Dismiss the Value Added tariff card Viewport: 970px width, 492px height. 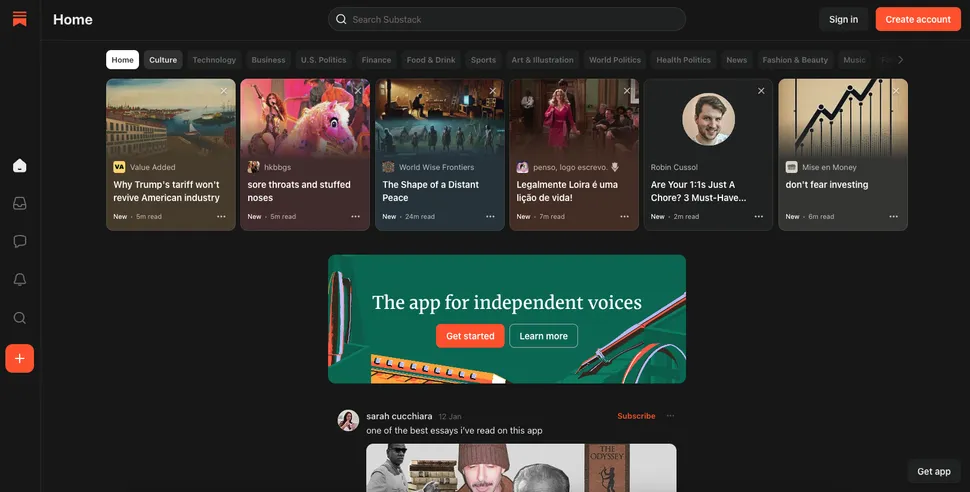click(x=224, y=91)
